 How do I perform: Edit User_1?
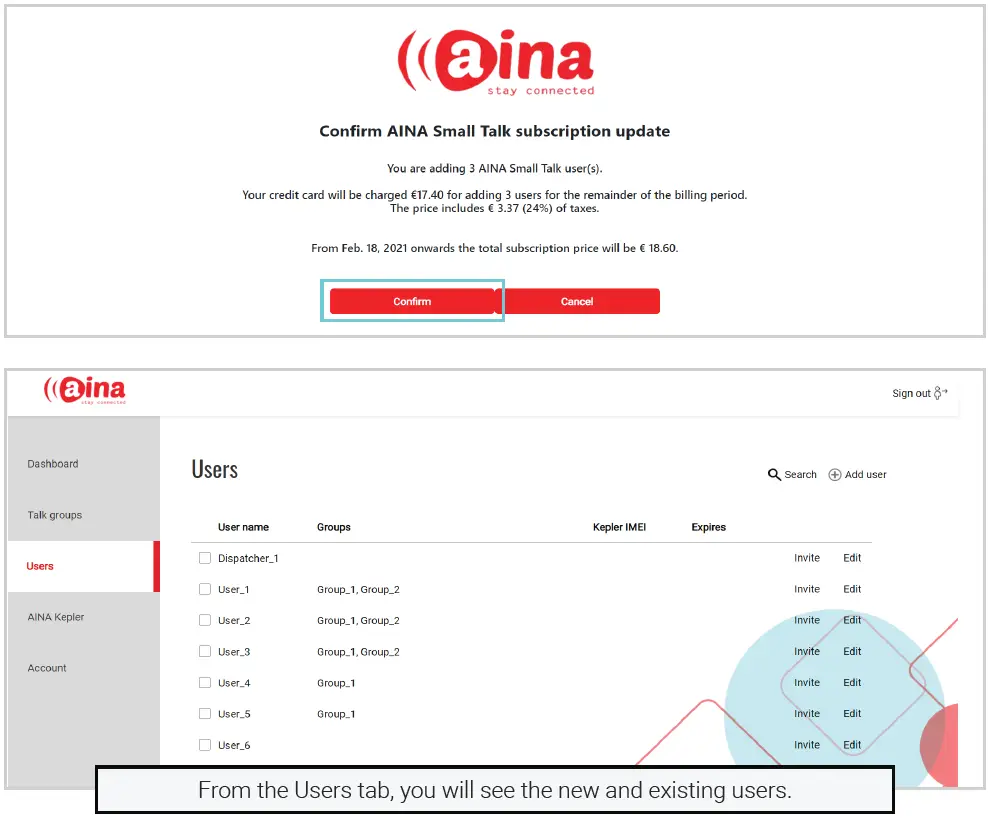(x=852, y=589)
